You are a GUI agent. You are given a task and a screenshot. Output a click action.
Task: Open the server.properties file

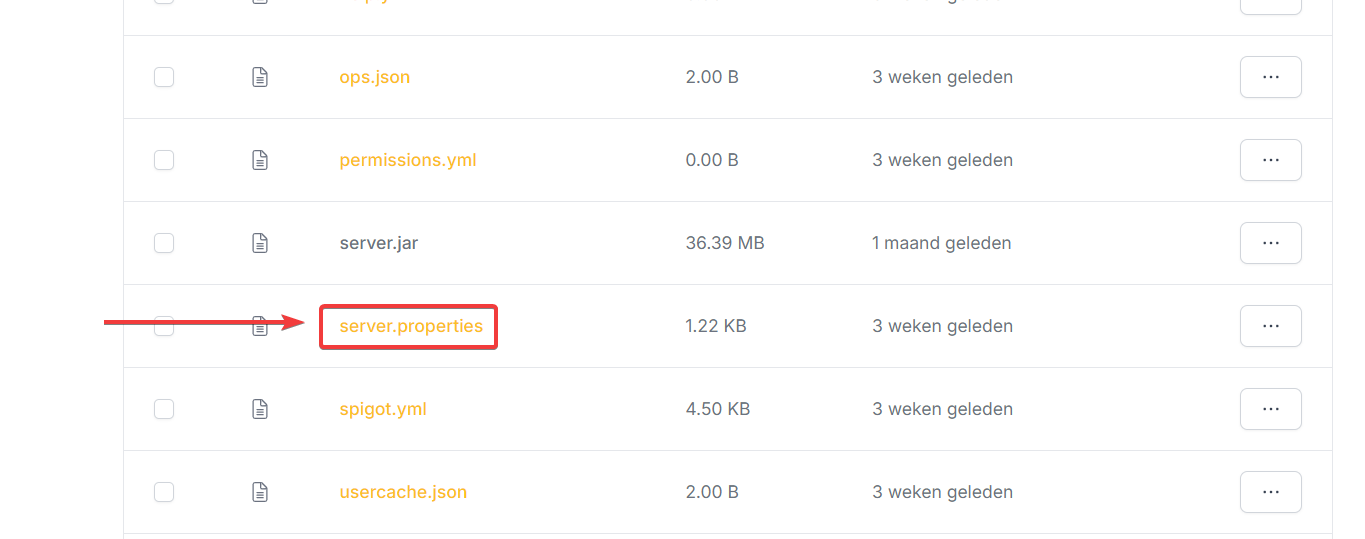click(411, 326)
